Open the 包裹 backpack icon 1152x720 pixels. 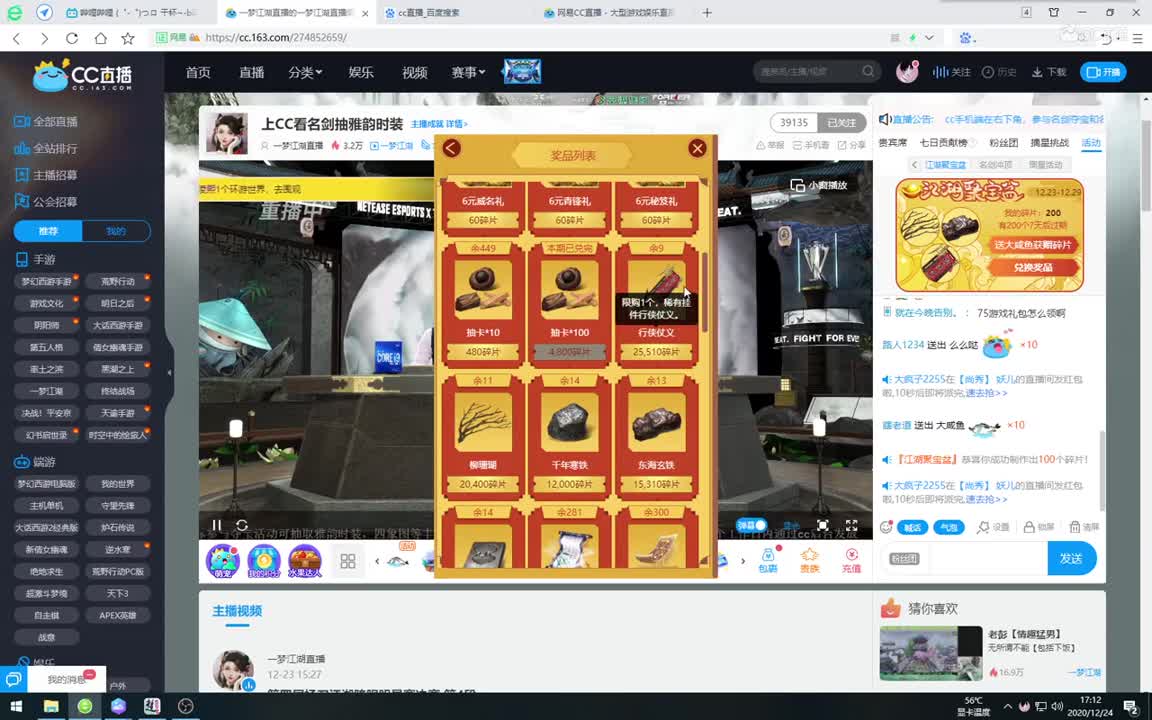(768, 560)
